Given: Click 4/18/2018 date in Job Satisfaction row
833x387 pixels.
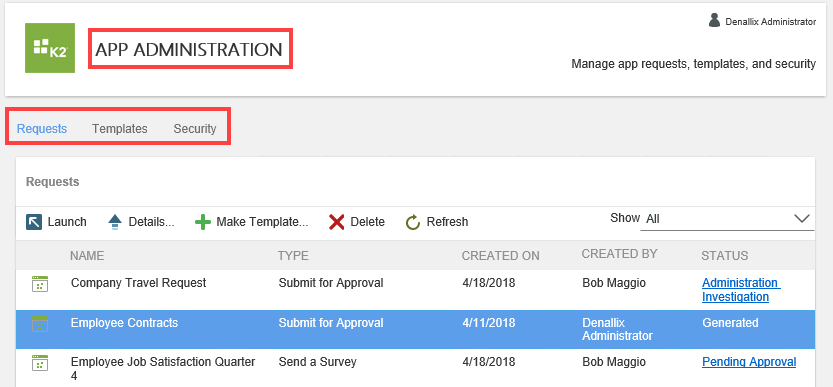Looking at the screenshot, I should (489, 362).
